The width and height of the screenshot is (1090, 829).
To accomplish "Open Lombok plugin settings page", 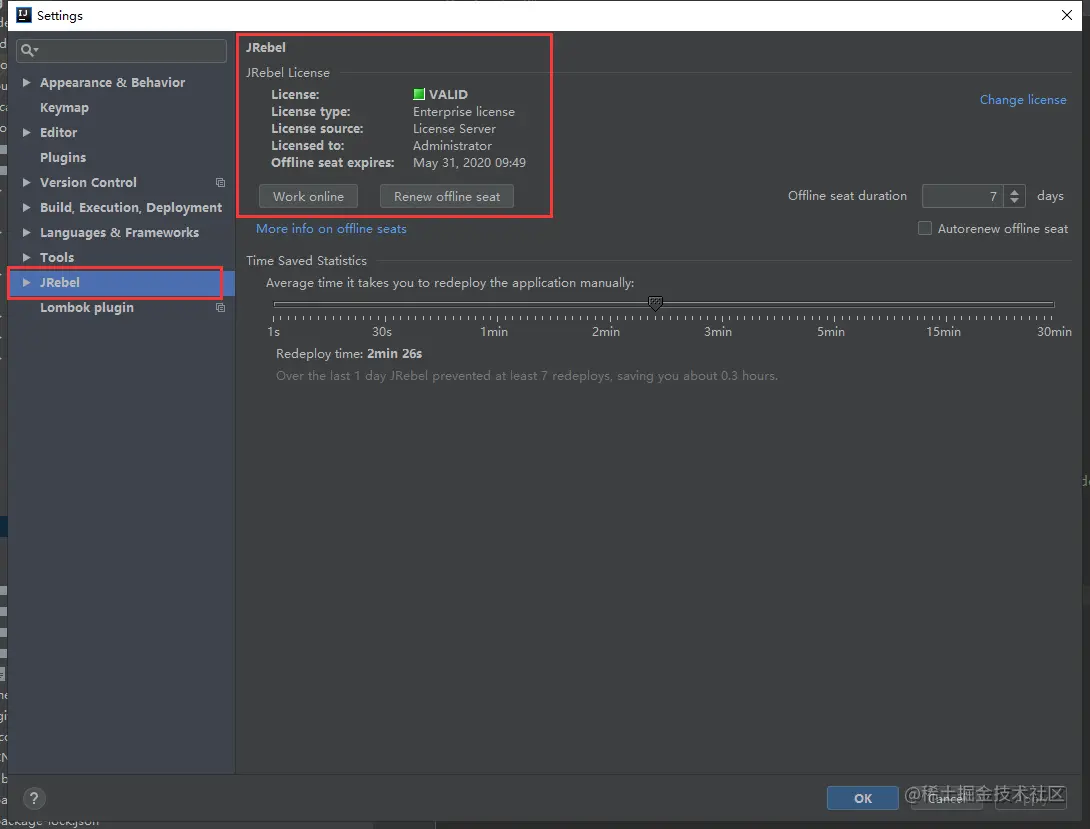I will (x=87, y=308).
